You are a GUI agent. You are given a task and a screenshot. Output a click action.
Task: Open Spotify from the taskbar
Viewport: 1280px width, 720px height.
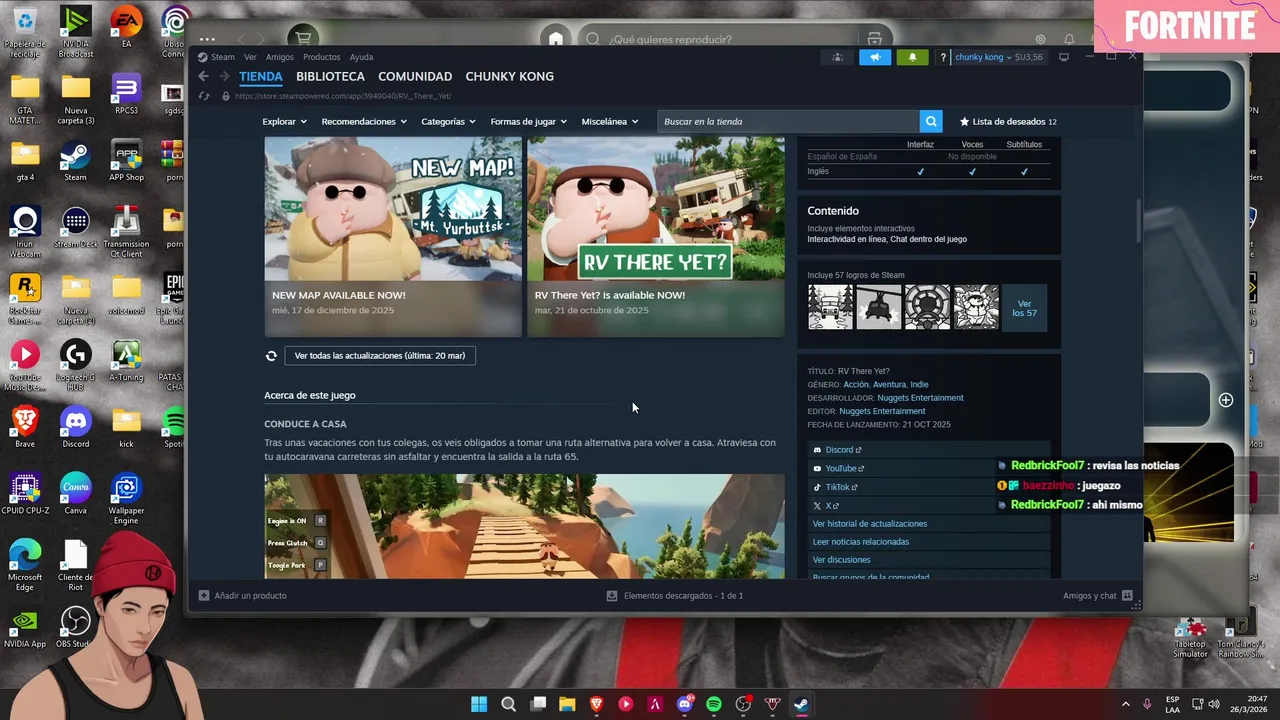point(714,704)
